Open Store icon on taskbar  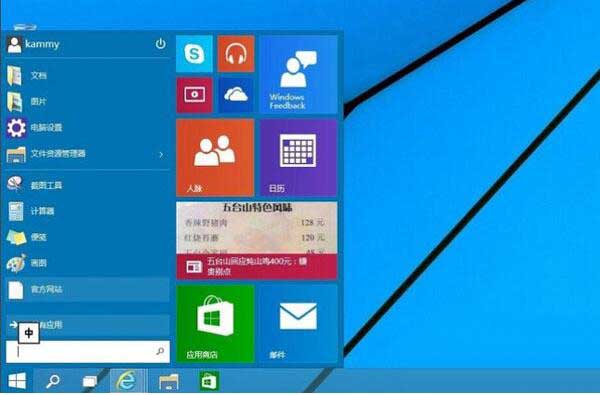point(209,381)
